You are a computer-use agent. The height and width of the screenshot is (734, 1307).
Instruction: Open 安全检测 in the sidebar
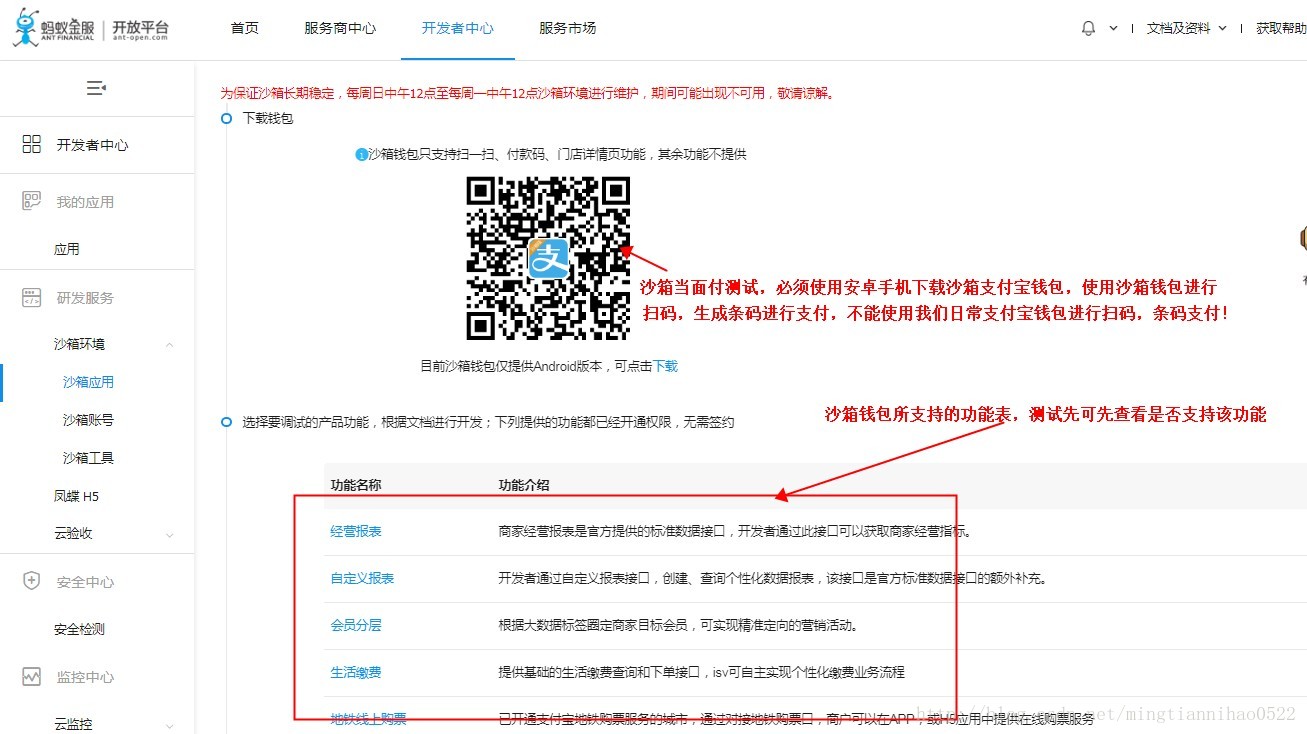[x=80, y=629]
